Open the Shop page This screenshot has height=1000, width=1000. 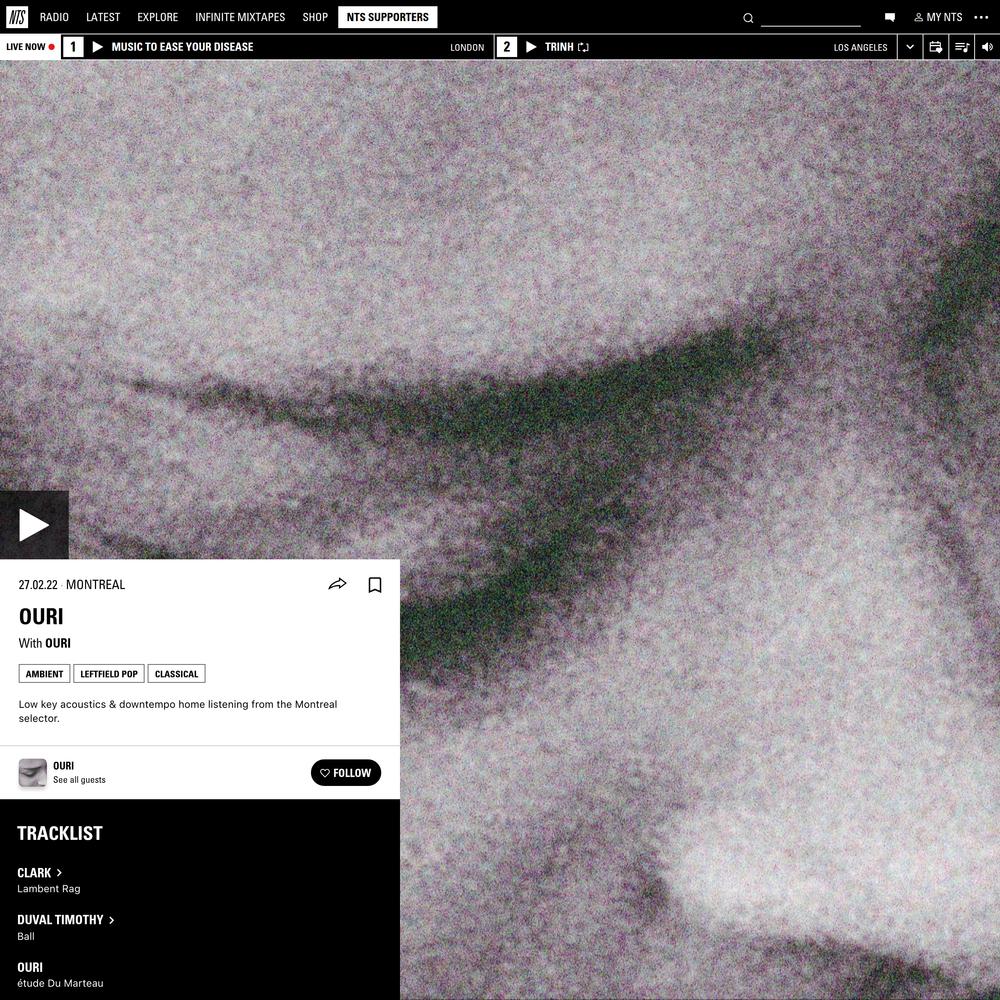pos(315,17)
